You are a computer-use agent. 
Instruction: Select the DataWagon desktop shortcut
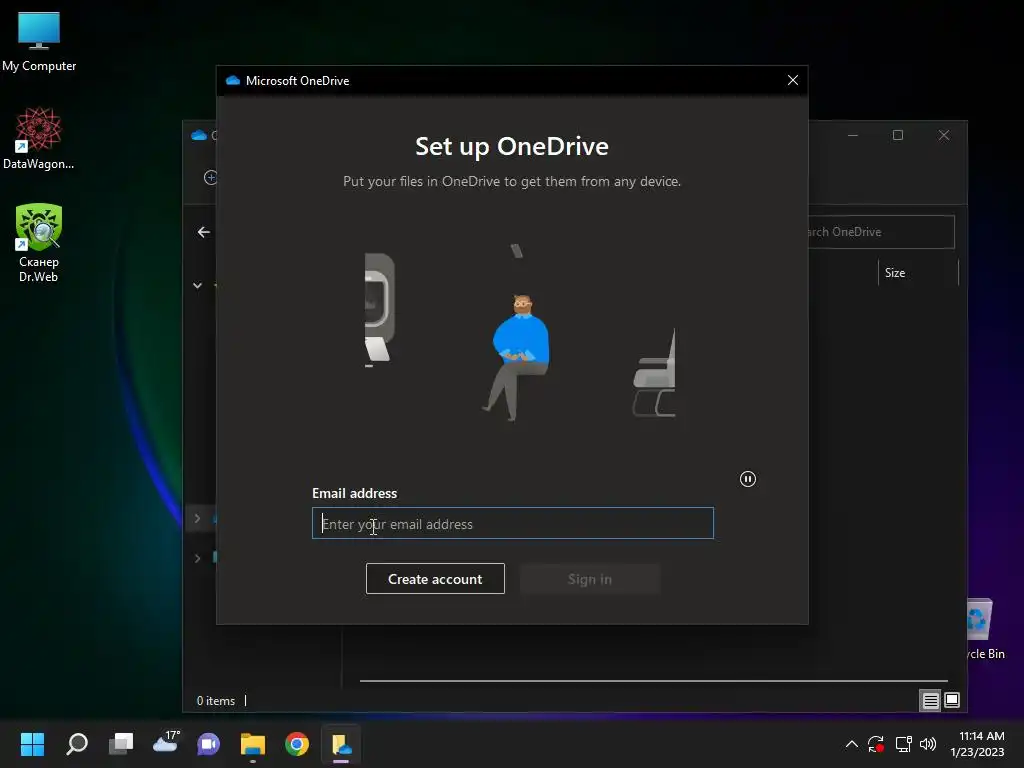(x=39, y=138)
